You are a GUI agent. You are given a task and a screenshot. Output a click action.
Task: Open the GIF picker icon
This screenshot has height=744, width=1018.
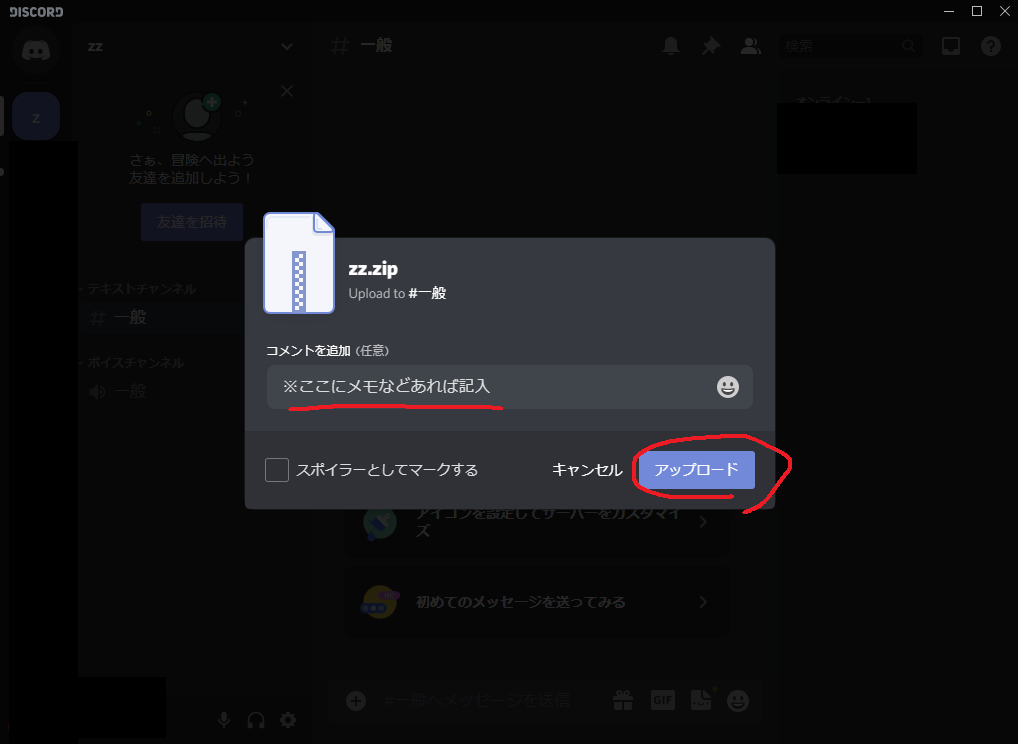[663, 700]
